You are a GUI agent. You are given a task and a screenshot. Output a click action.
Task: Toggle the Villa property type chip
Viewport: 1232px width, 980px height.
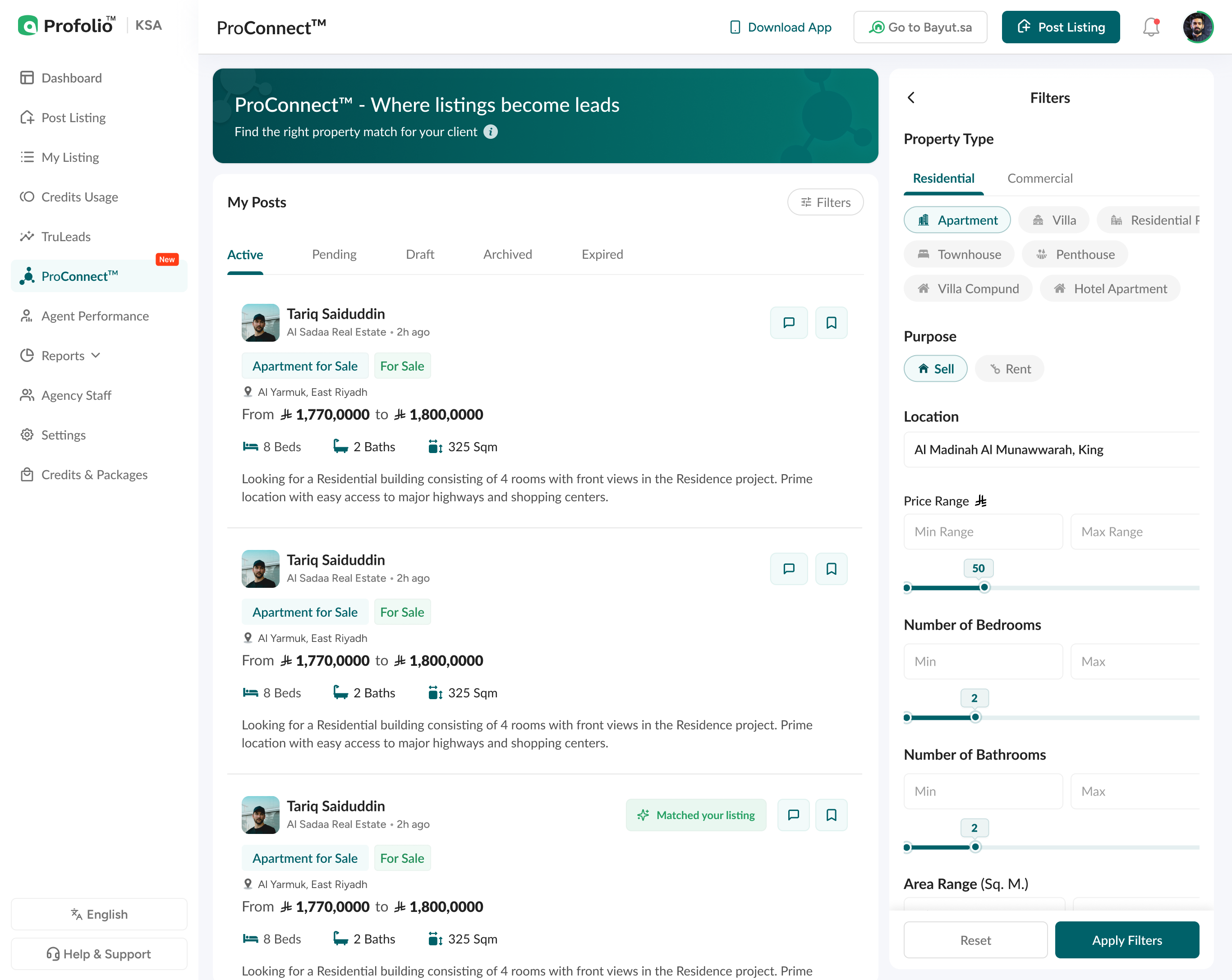pos(1054,220)
